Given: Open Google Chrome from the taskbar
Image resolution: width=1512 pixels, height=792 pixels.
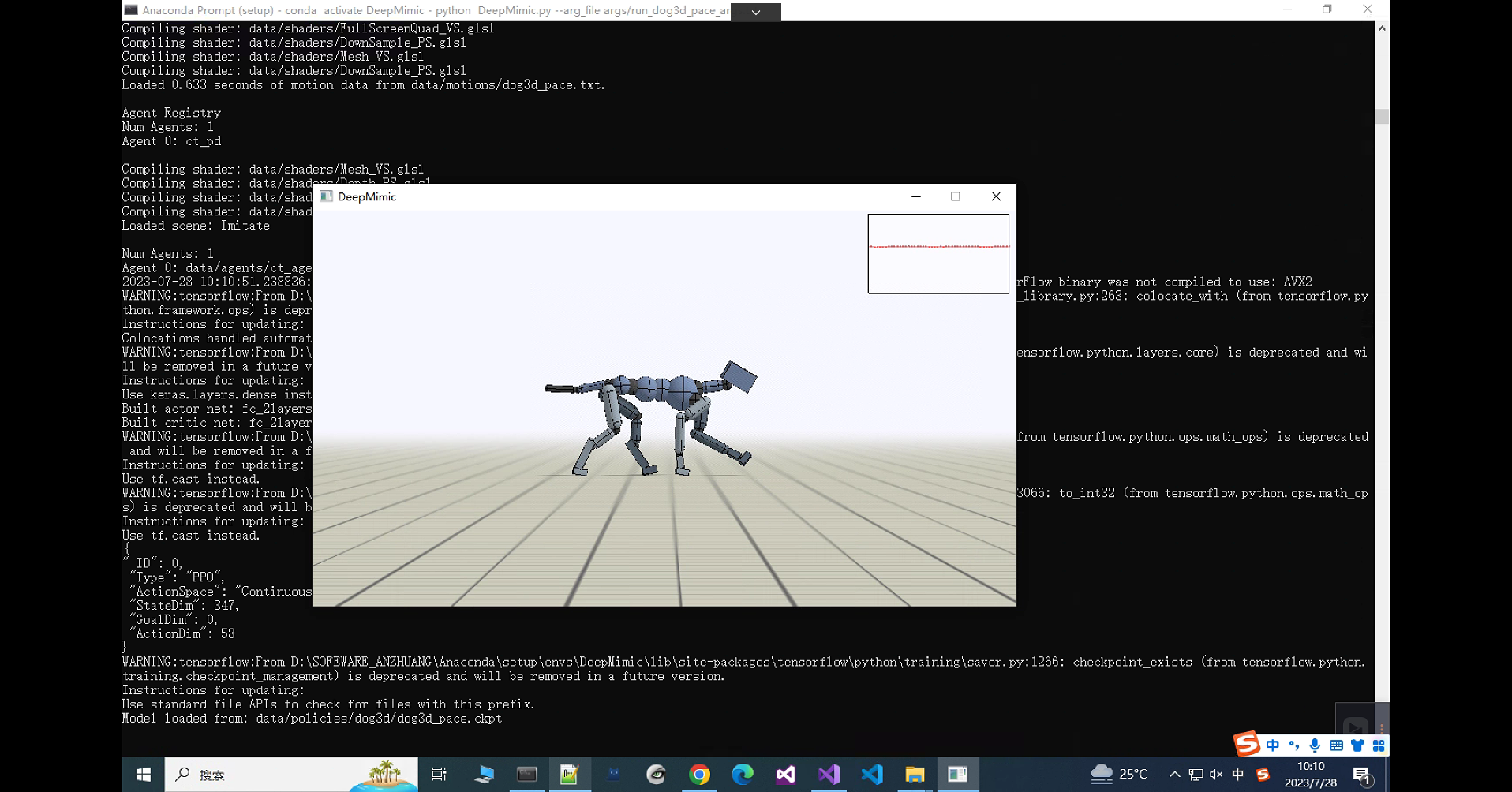Looking at the screenshot, I should click(x=700, y=775).
